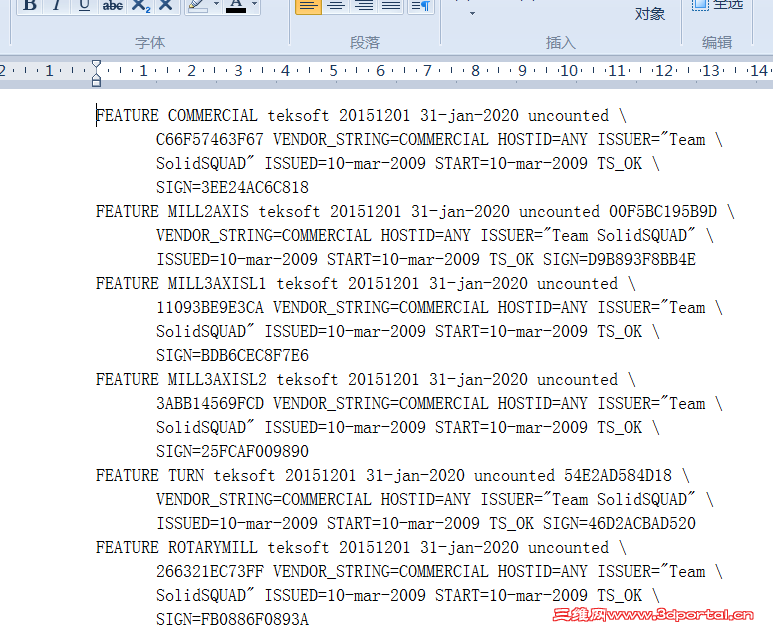Viewport: 773px width, 628px height.
Task: Click the text C66F57463F67
Action: (210, 140)
